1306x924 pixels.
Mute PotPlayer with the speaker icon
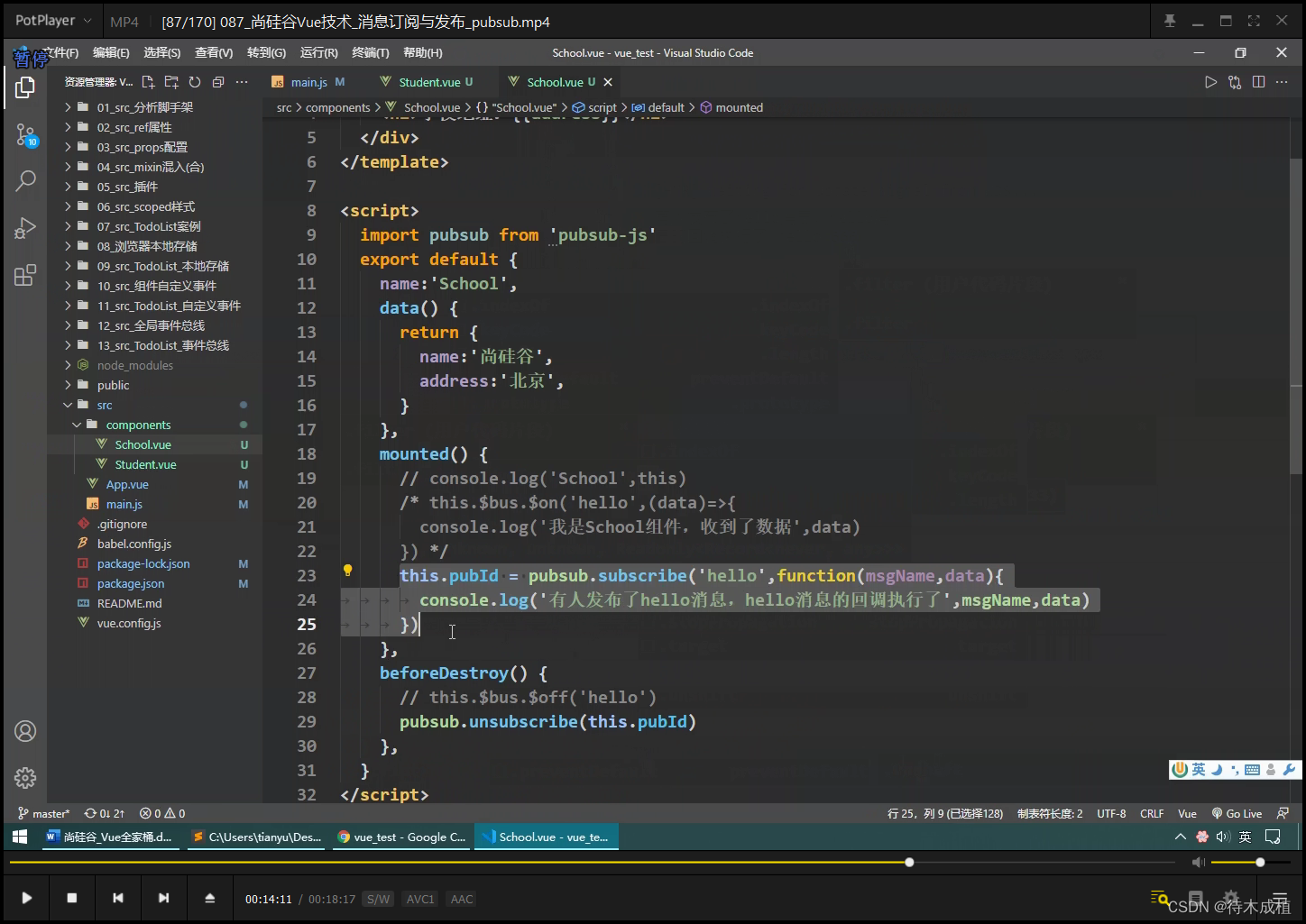[1198, 863]
